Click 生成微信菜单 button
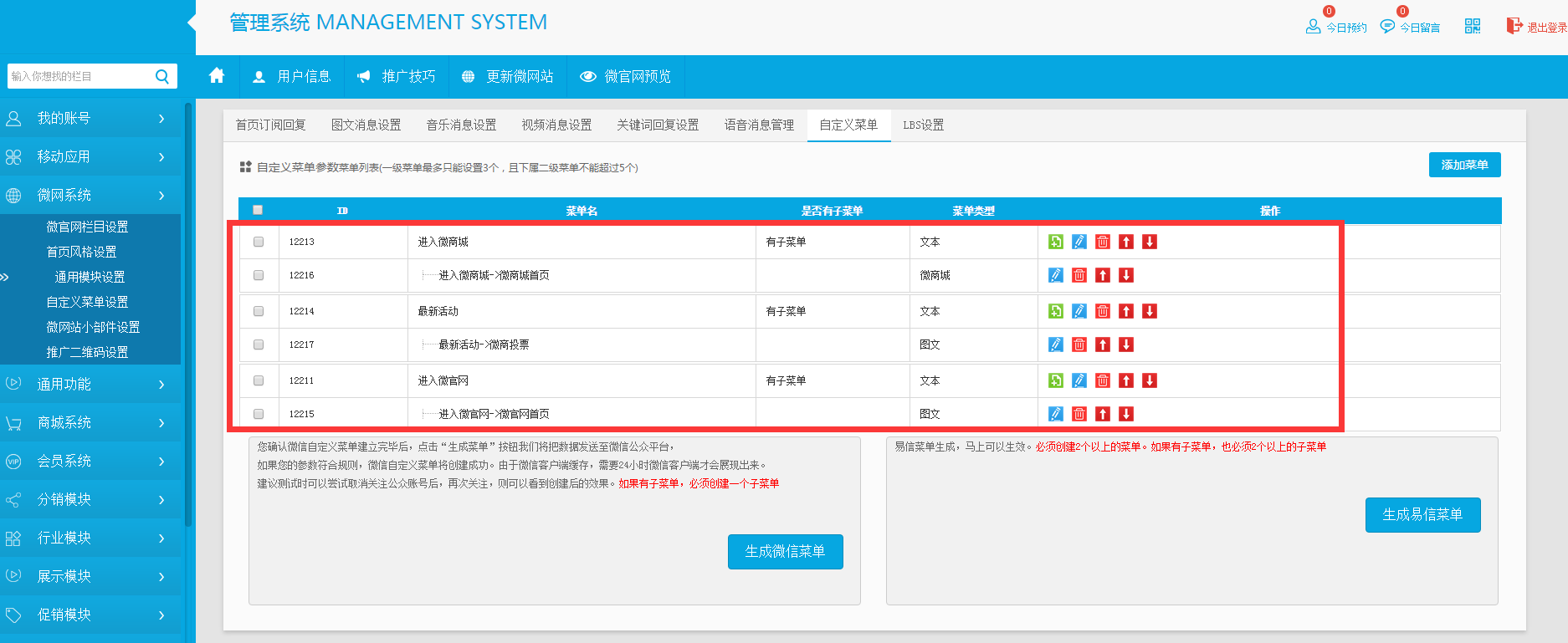The image size is (1568, 643). click(x=786, y=552)
